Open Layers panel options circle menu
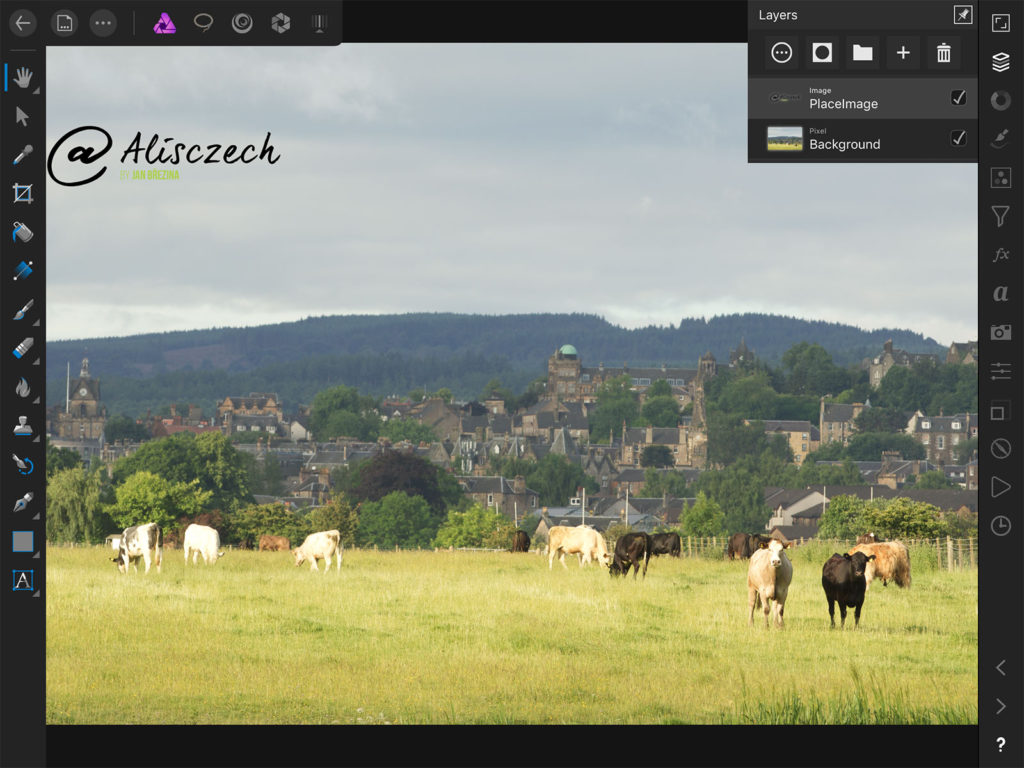The height and width of the screenshot is (768, 1024). (x=782, y=53)
